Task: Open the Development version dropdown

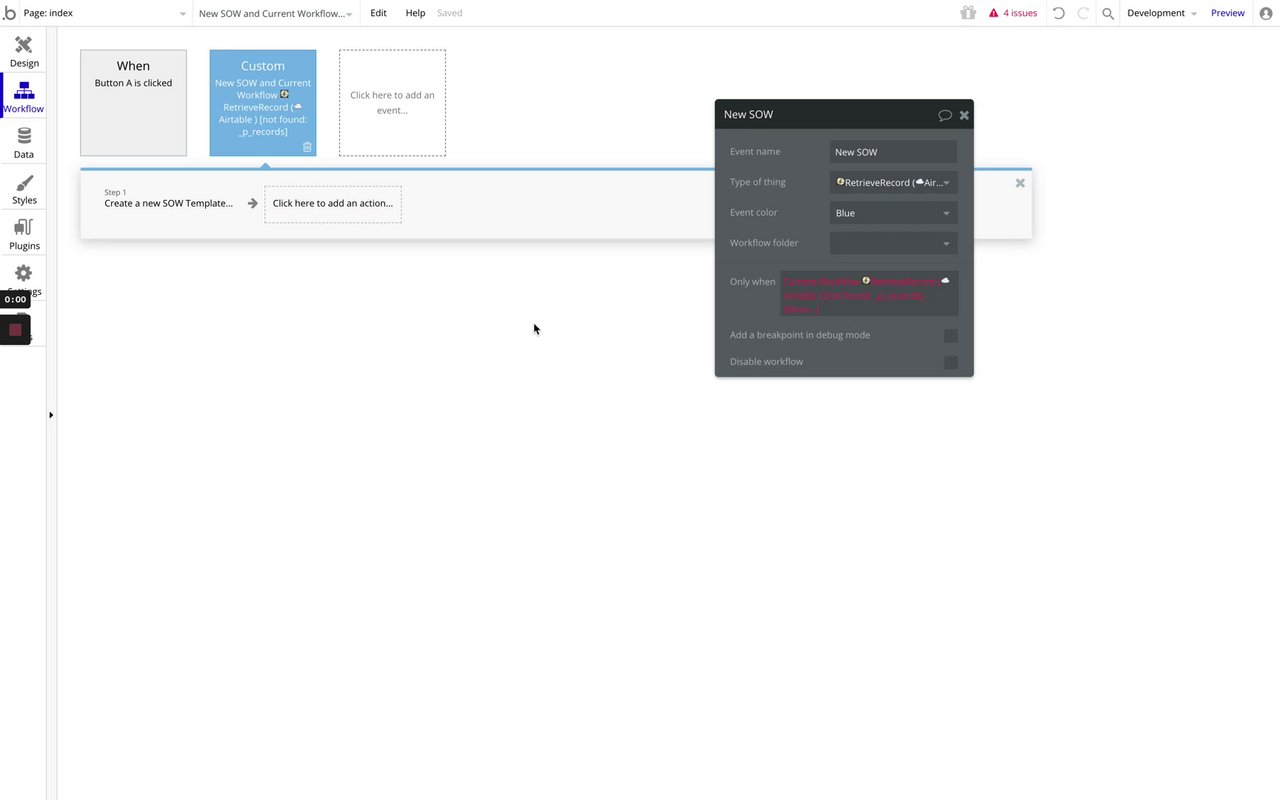Action: (1161, 13)
